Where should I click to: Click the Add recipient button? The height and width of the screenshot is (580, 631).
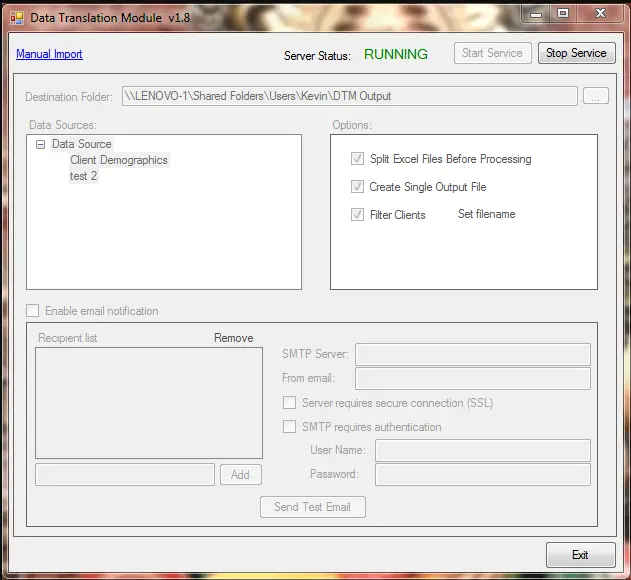241,475
